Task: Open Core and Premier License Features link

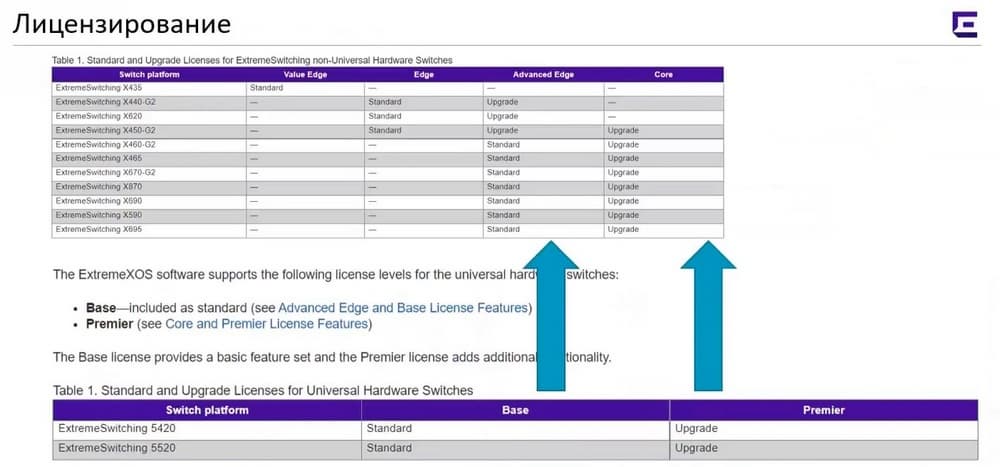Action: [x=267, y=324]
